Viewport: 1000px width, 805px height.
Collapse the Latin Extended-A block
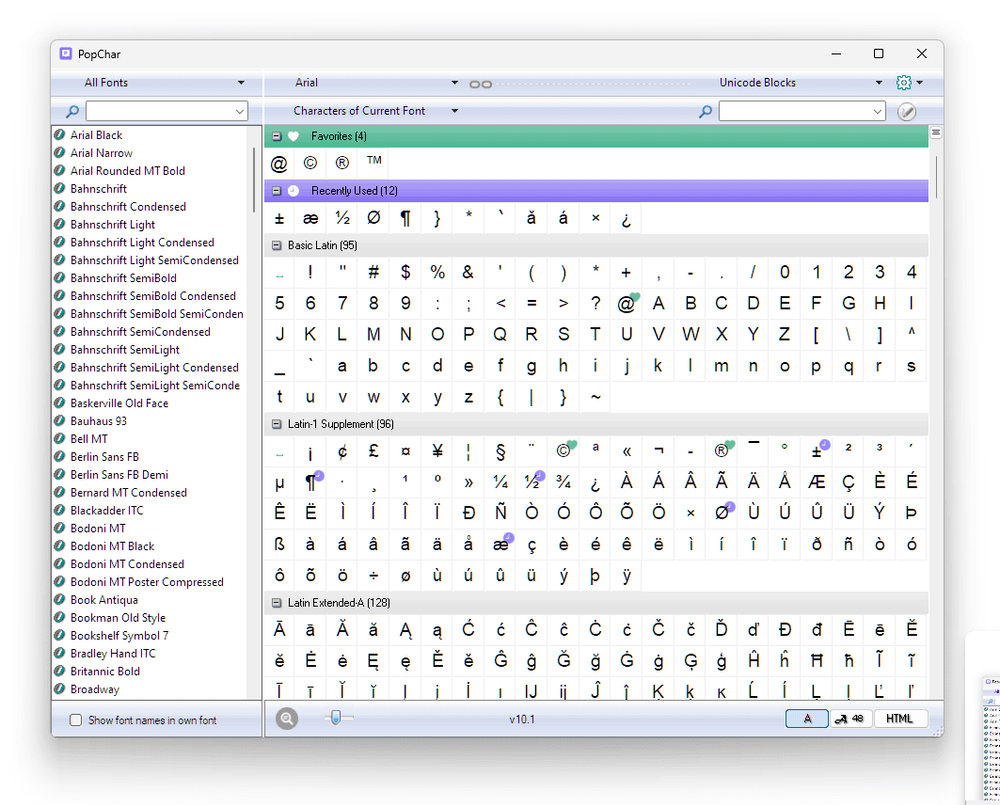pos(277,603)
